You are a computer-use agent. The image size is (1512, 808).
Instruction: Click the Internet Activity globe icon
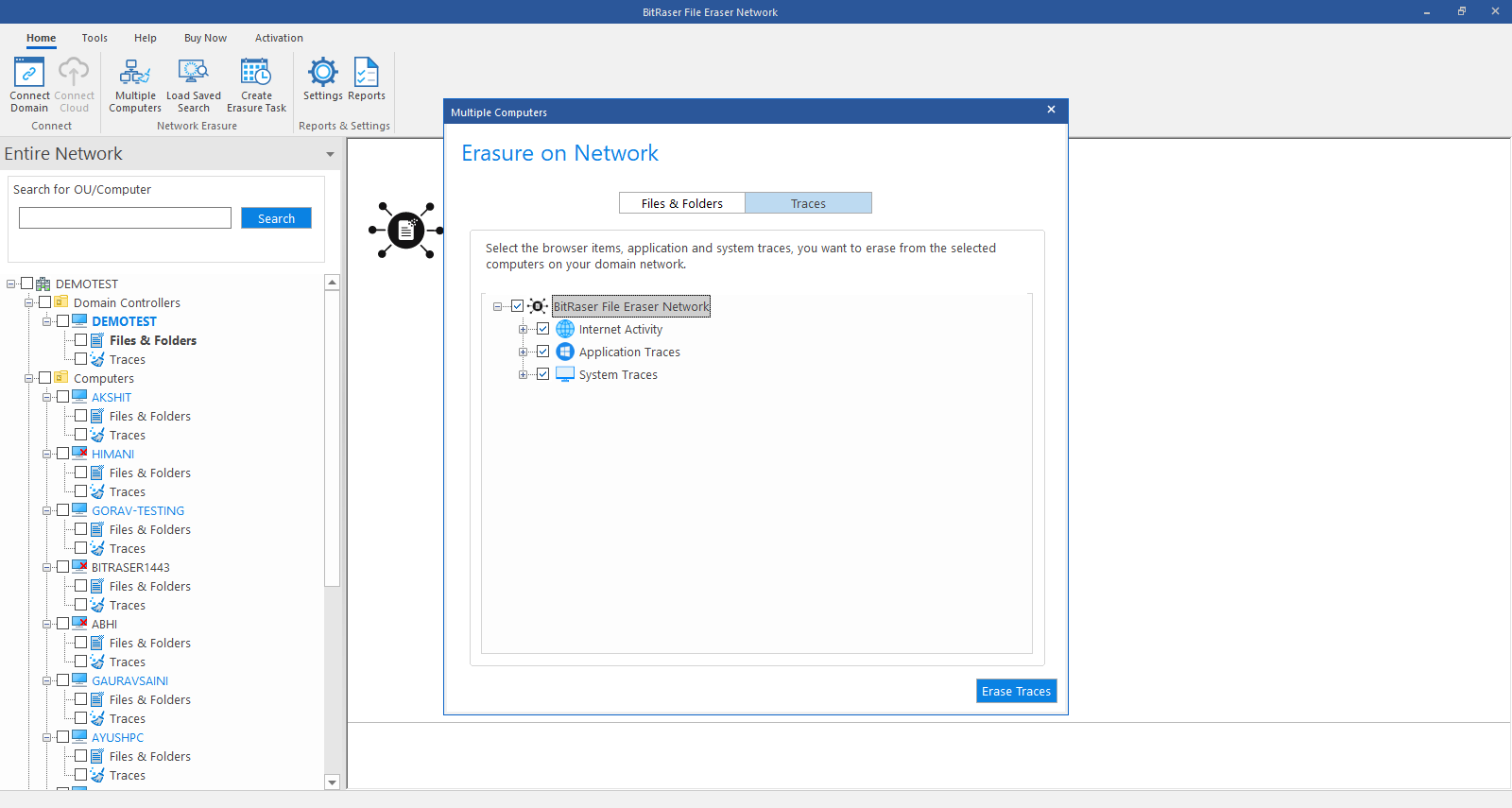(565, 329)
